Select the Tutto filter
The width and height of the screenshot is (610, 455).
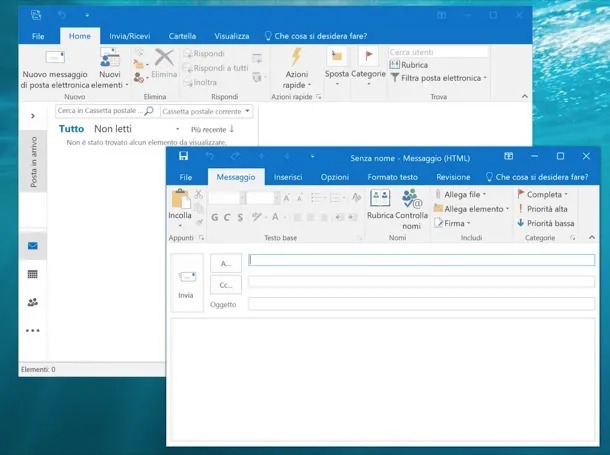click(71, 129)
